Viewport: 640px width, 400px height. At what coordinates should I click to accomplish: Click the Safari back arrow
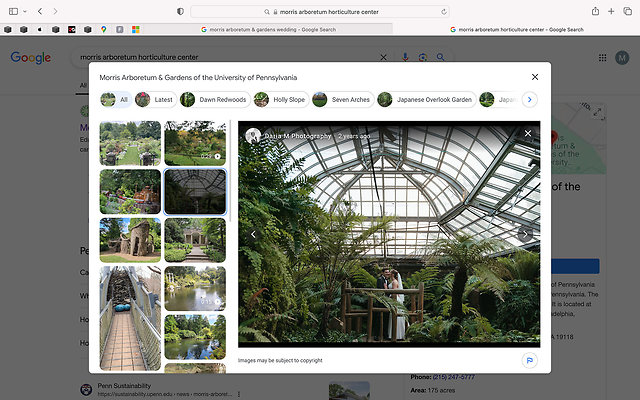click(40, 11)
